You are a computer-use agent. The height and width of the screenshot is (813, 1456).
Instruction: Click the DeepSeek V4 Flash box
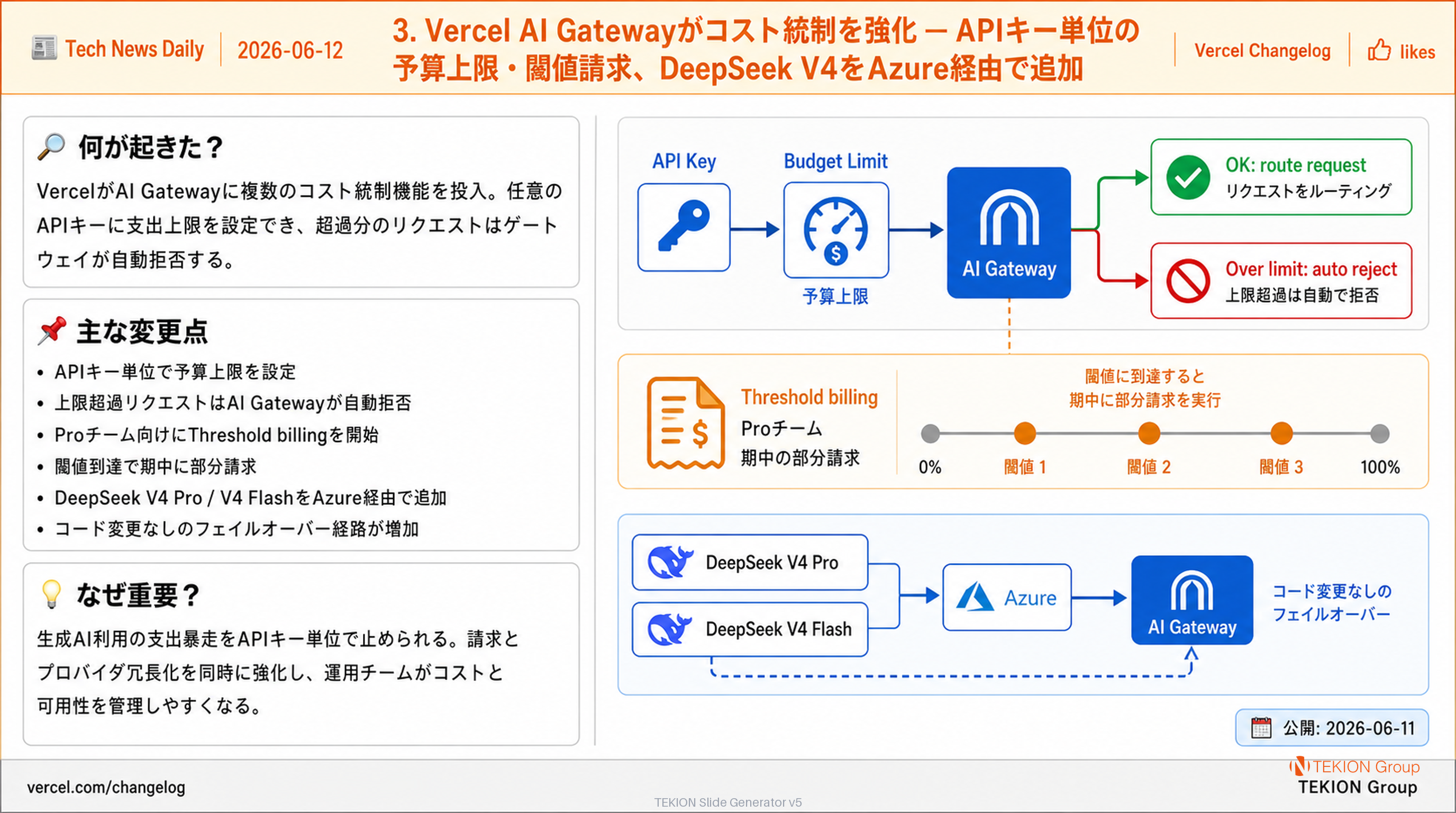coord(750,629)
